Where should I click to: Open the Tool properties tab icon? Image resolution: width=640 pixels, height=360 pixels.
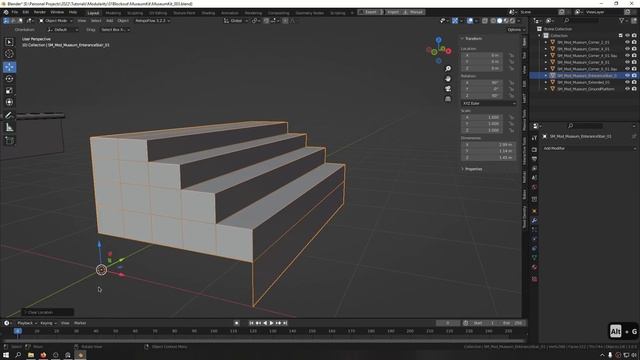[534, 138]
